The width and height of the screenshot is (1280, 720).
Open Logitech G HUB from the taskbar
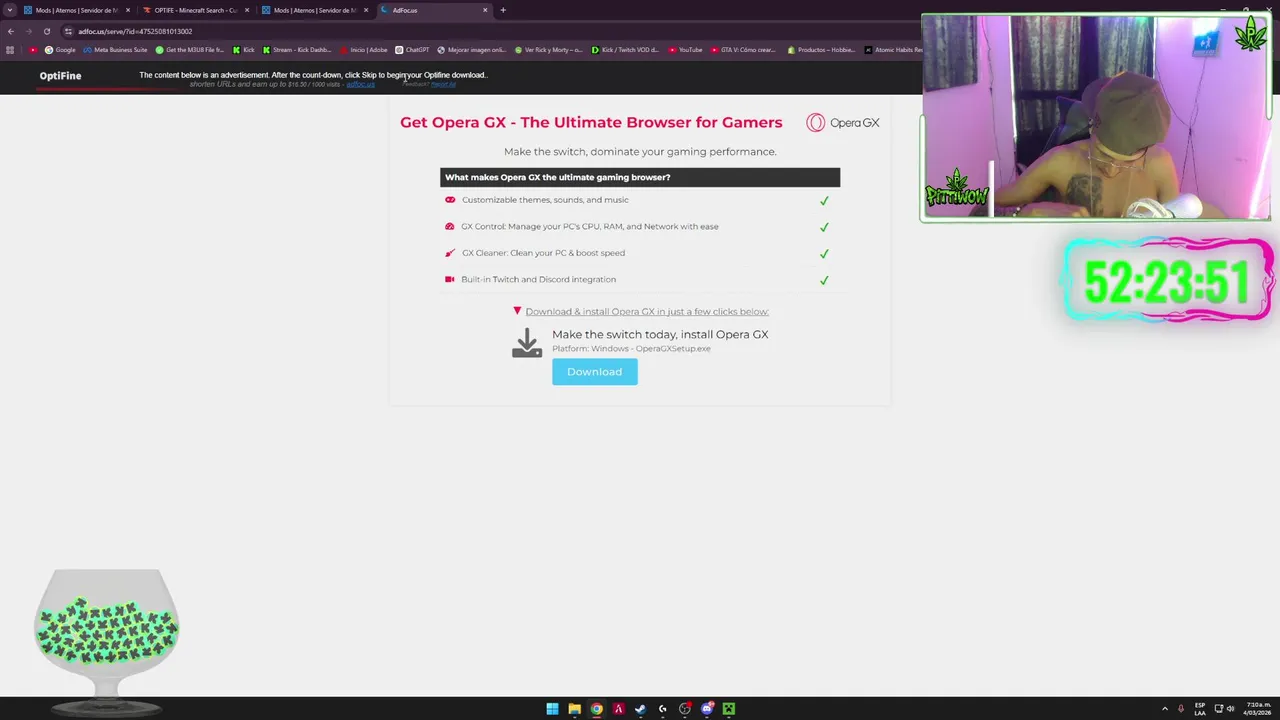662,709
